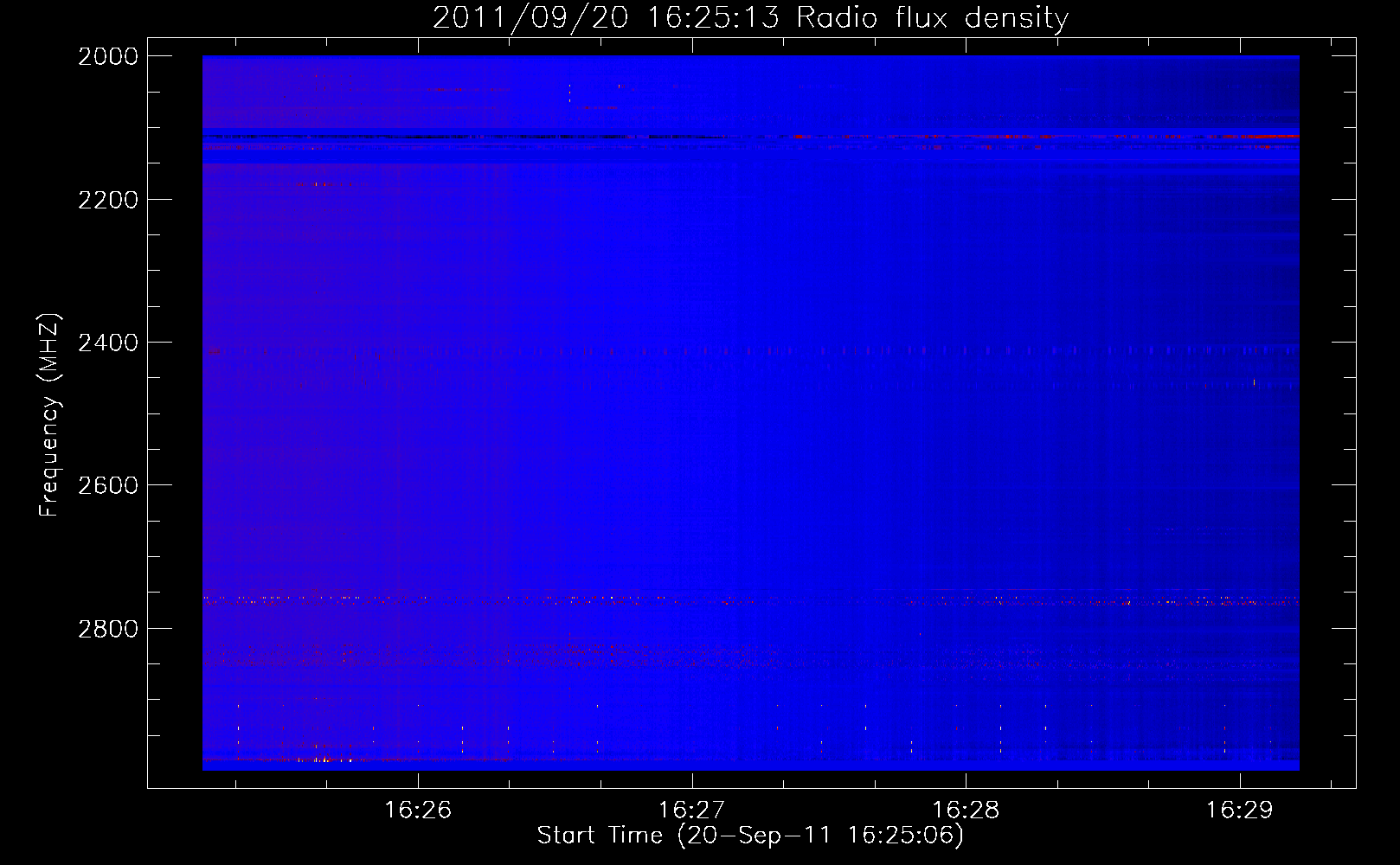Click the 'Frequency (MHZ)' y-axis title
Image resolution: width=1400 pixels, height=865 pixels.
coord(49,415)
